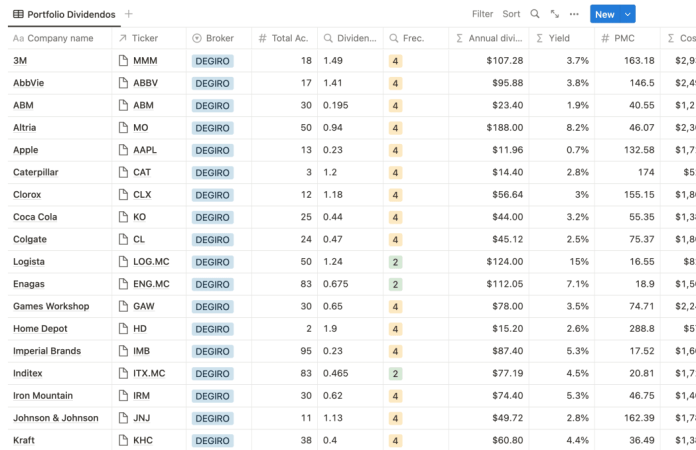
Task: Click yield 15% in Logista row
Action: 579,262
